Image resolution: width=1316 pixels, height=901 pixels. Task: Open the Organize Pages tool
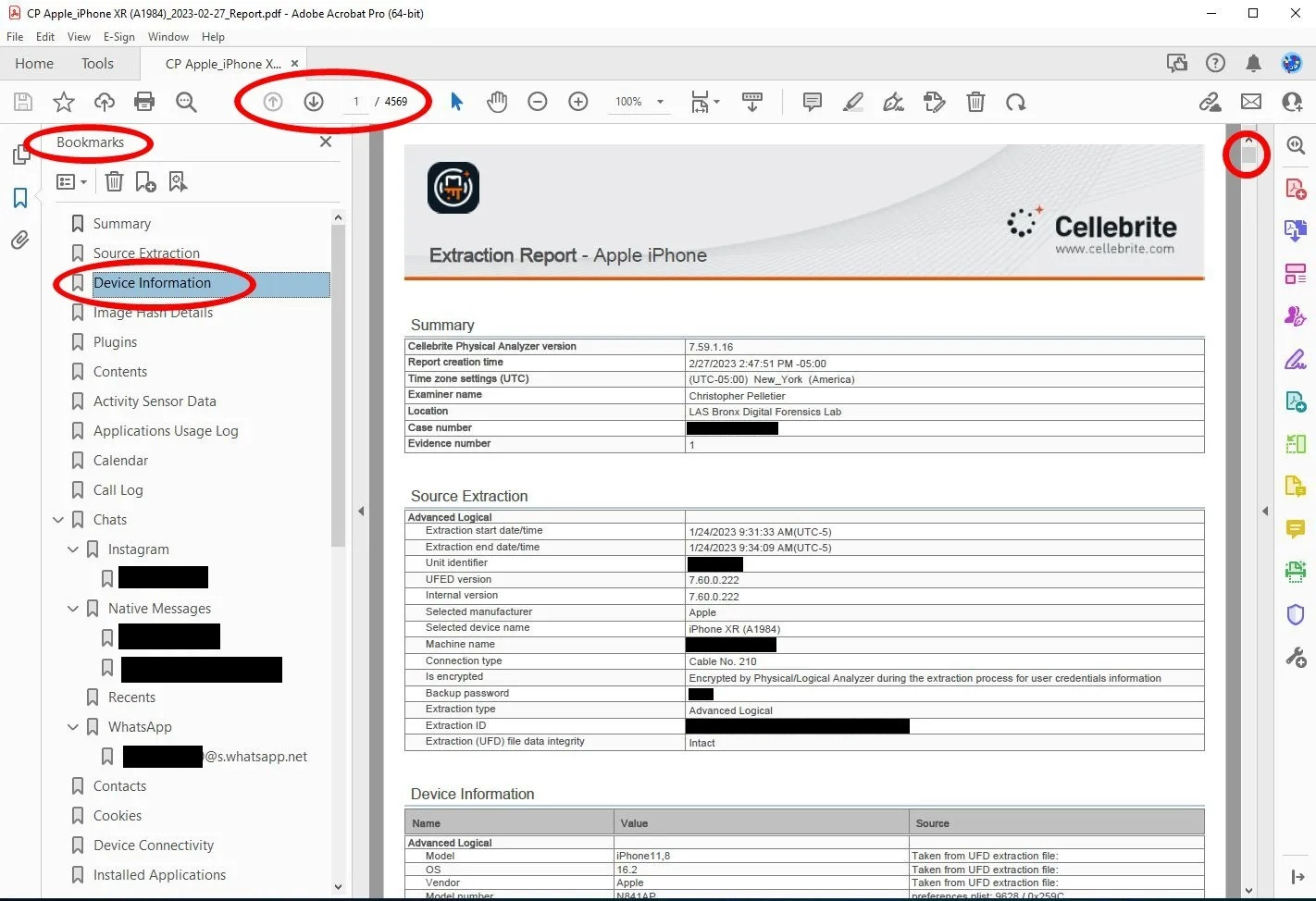[1295, 273]
